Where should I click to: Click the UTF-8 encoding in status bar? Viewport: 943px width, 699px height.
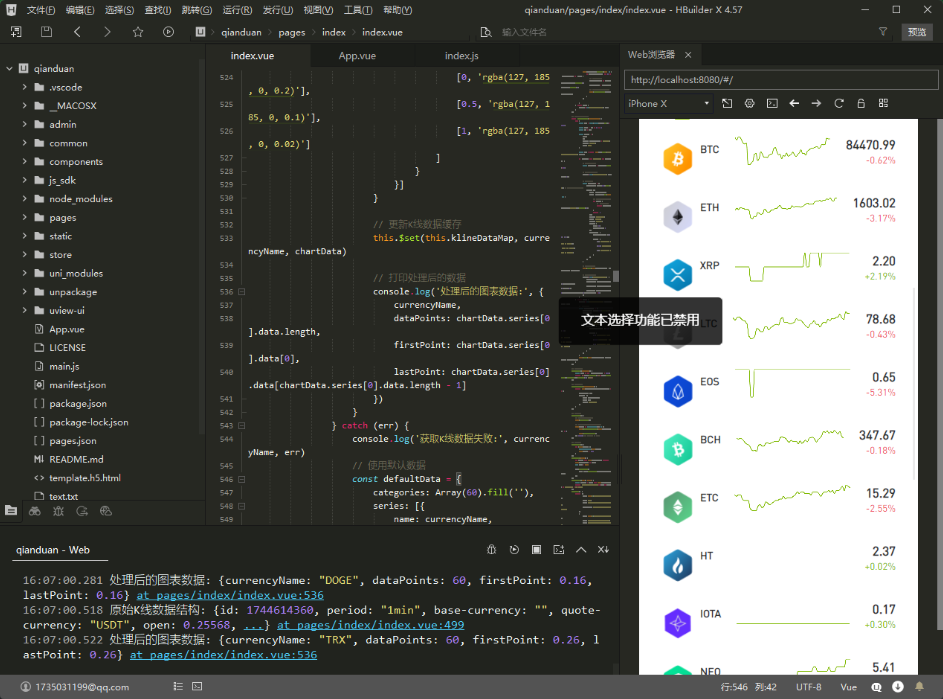pyautogui.click(x=808, y=687)
